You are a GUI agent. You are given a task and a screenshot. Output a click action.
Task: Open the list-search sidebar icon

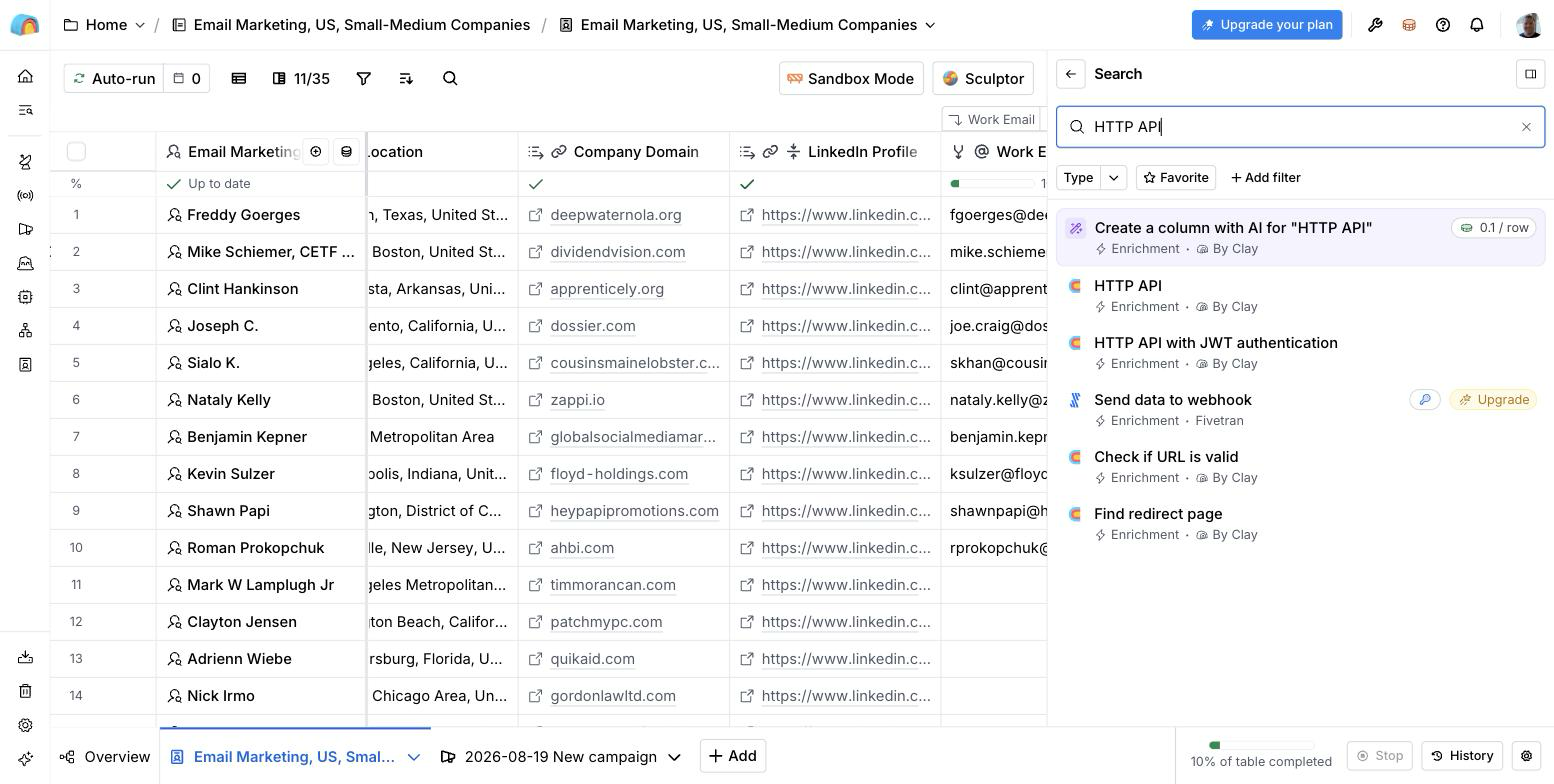pos(26,110)
